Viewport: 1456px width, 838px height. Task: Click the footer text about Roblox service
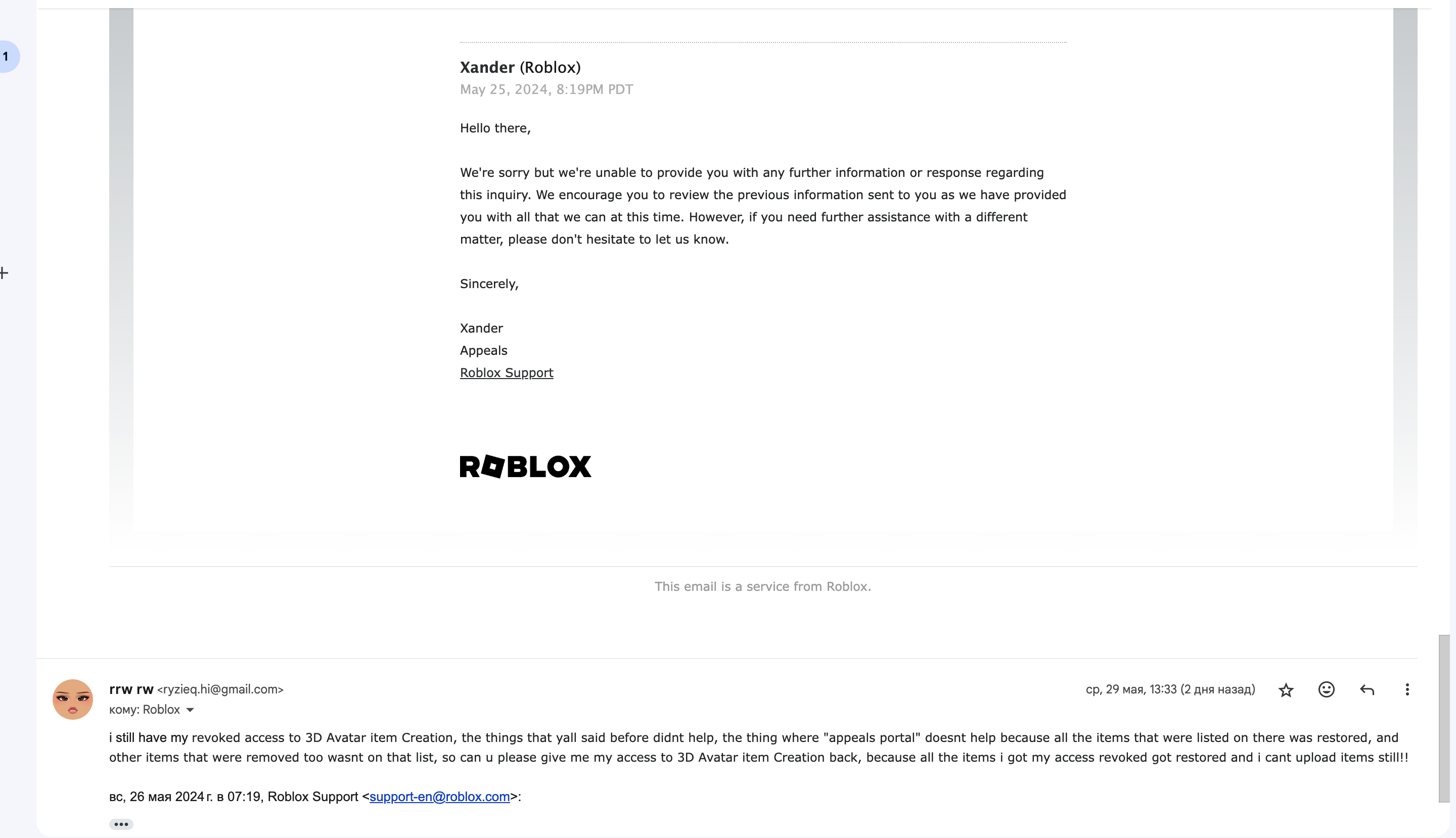tap(762, 586)
